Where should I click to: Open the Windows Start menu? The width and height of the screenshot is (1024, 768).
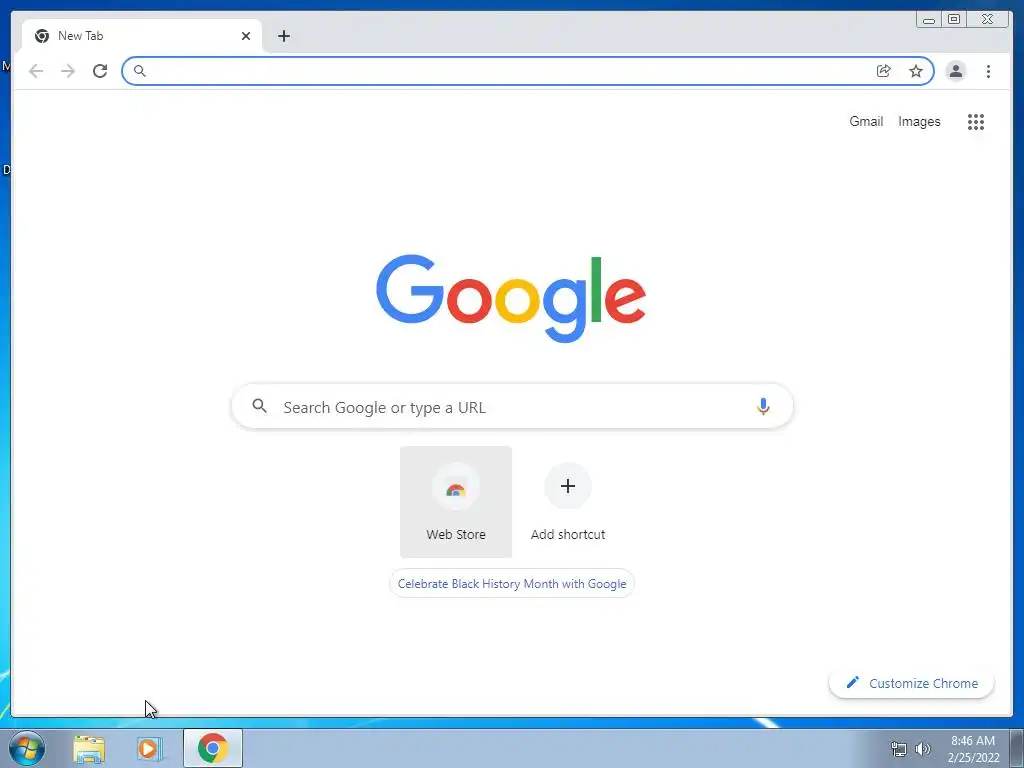(27, 748)
